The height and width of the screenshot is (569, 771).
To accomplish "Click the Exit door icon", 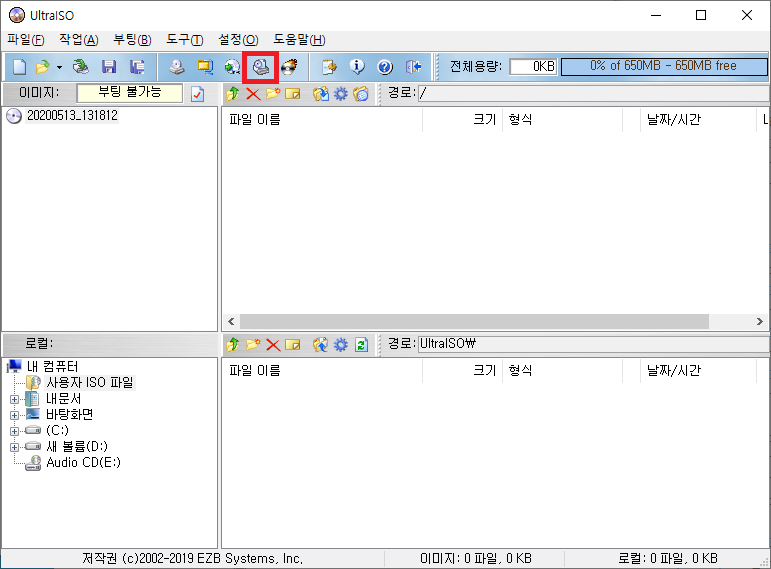I will (414, 66).
